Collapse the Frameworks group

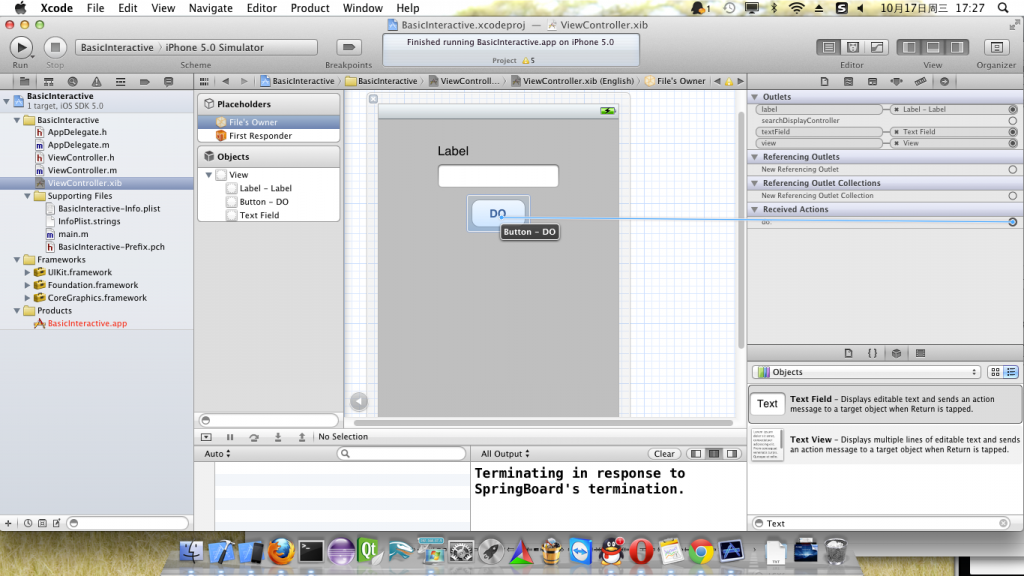coord(17,259)
